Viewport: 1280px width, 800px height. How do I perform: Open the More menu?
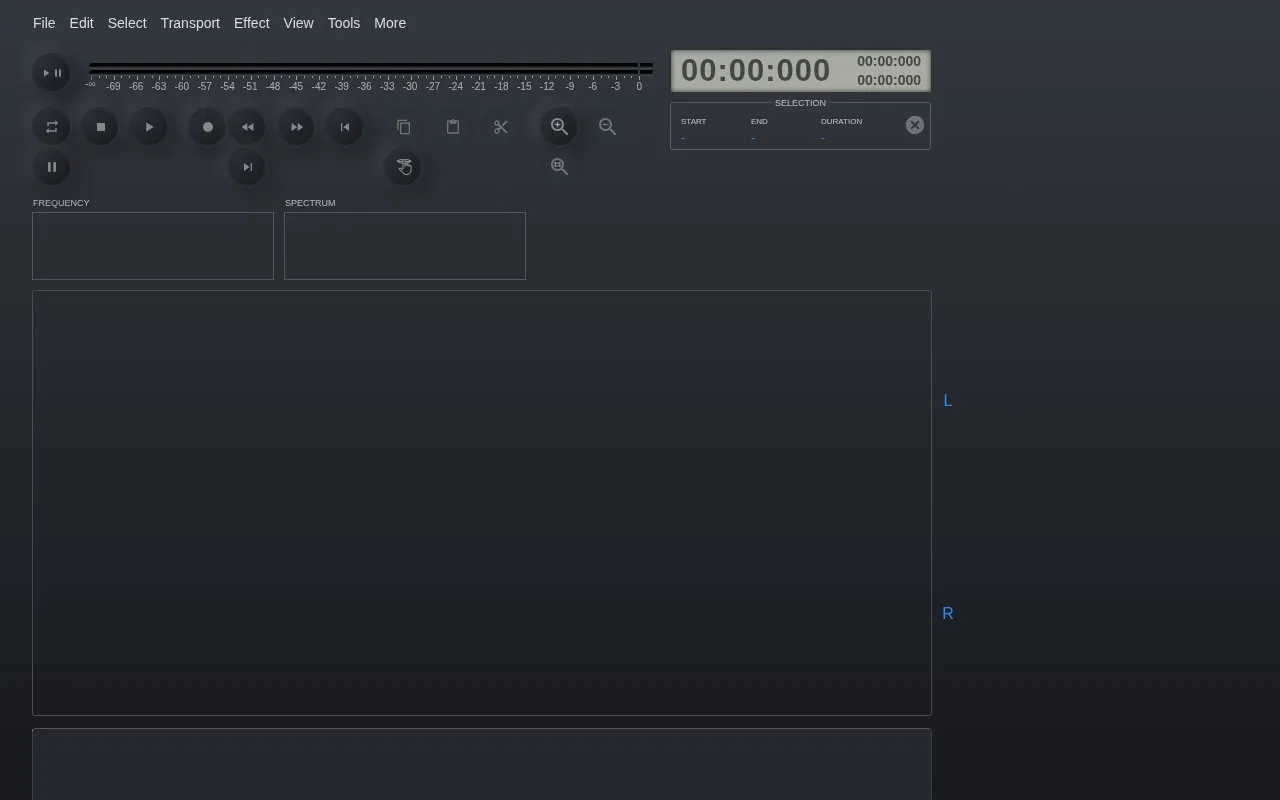[x=390, y=23]
